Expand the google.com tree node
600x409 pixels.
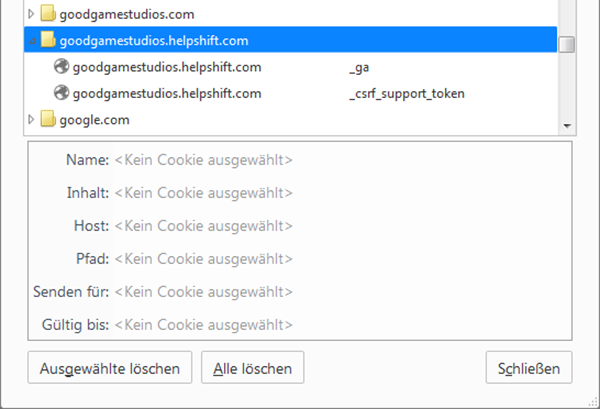coord(31,119)
